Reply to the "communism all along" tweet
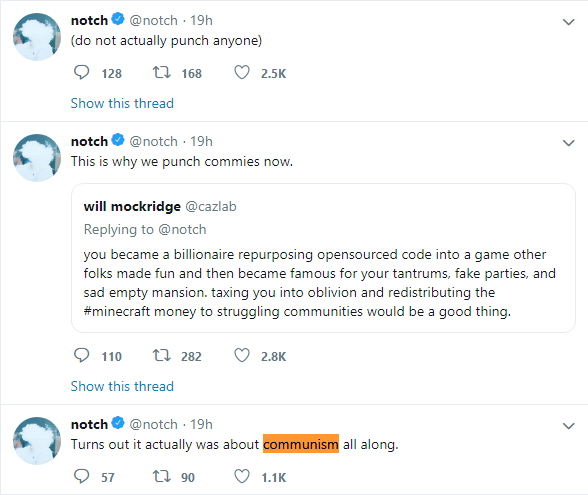Screen dimensions: 588x495 tap(81, 477)
